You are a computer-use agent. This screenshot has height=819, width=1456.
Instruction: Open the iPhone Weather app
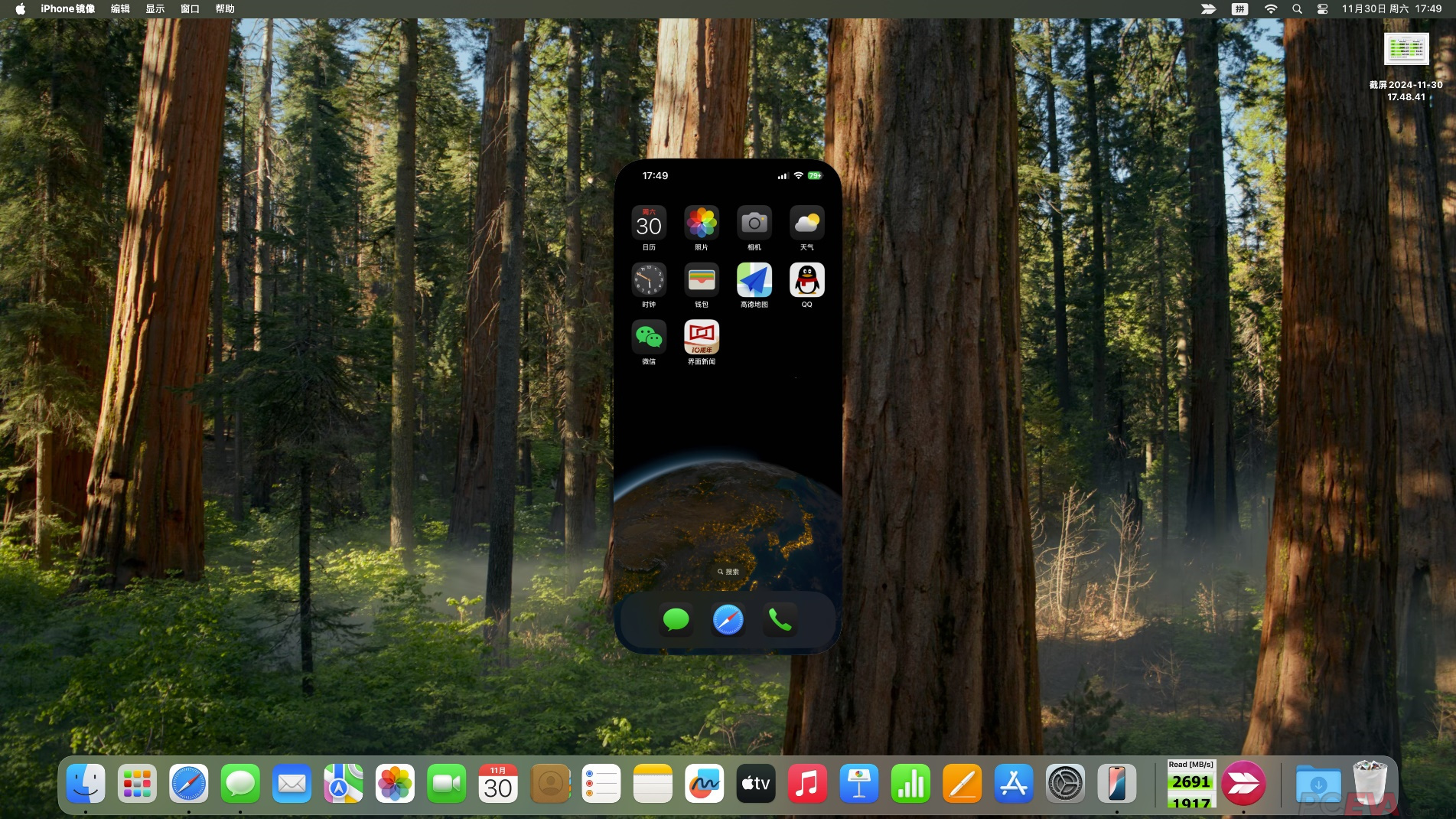coord(806,223)
